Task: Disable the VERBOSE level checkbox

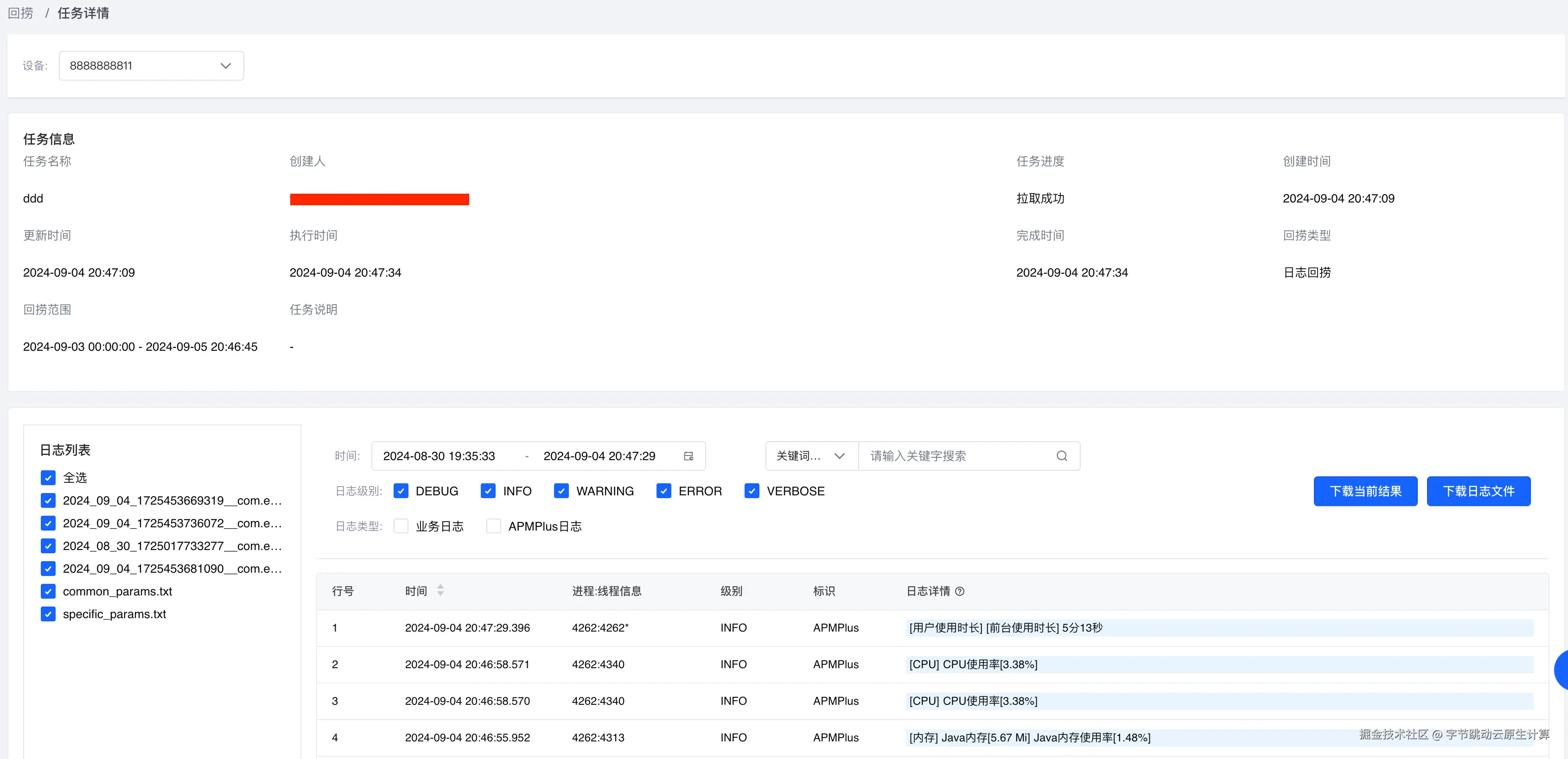Action: coord(752,491)
